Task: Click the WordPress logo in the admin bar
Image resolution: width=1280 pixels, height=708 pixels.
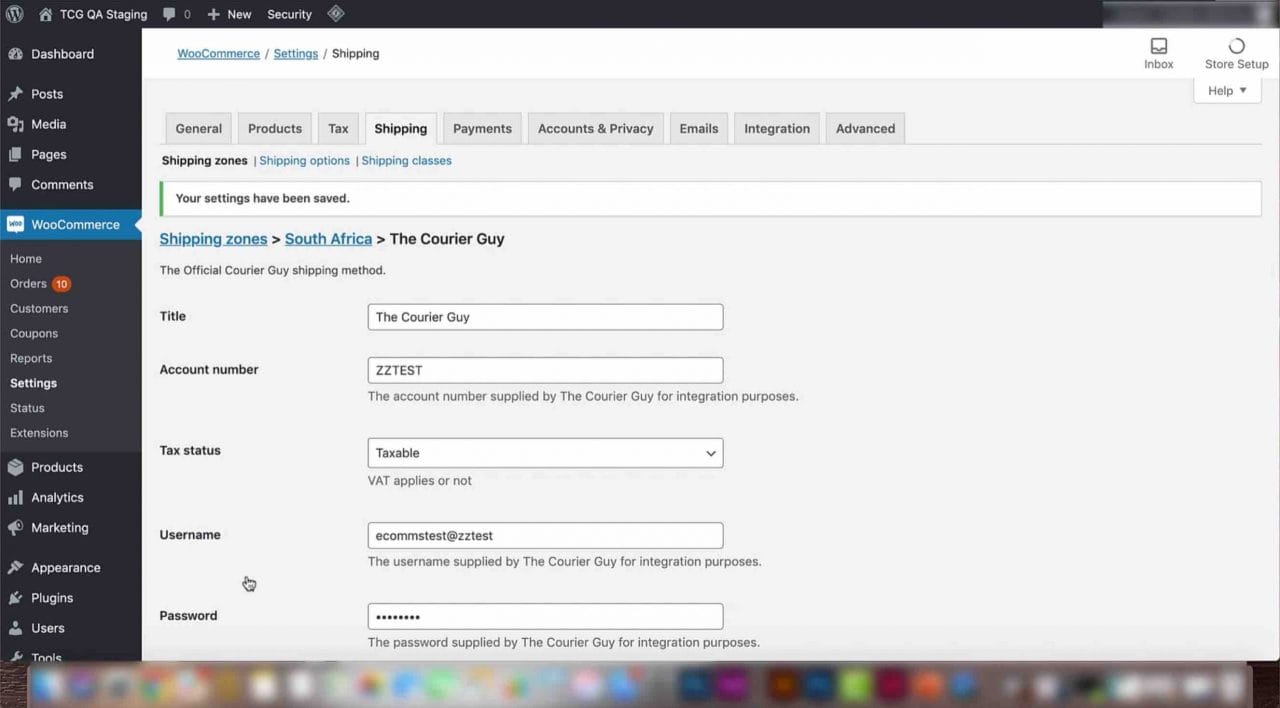Action: [14, 14]
